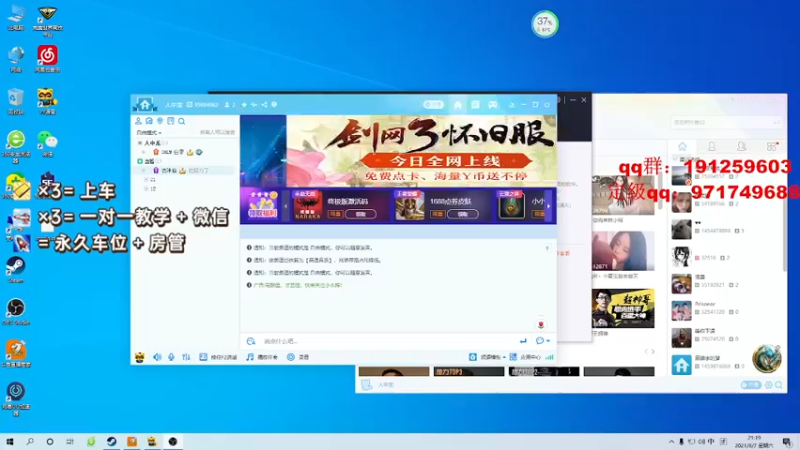Image resolution: width=800 pixels, height=450 pixels.
Task: Toggle the push-to-talk F2 option
Action: (218, 357)
